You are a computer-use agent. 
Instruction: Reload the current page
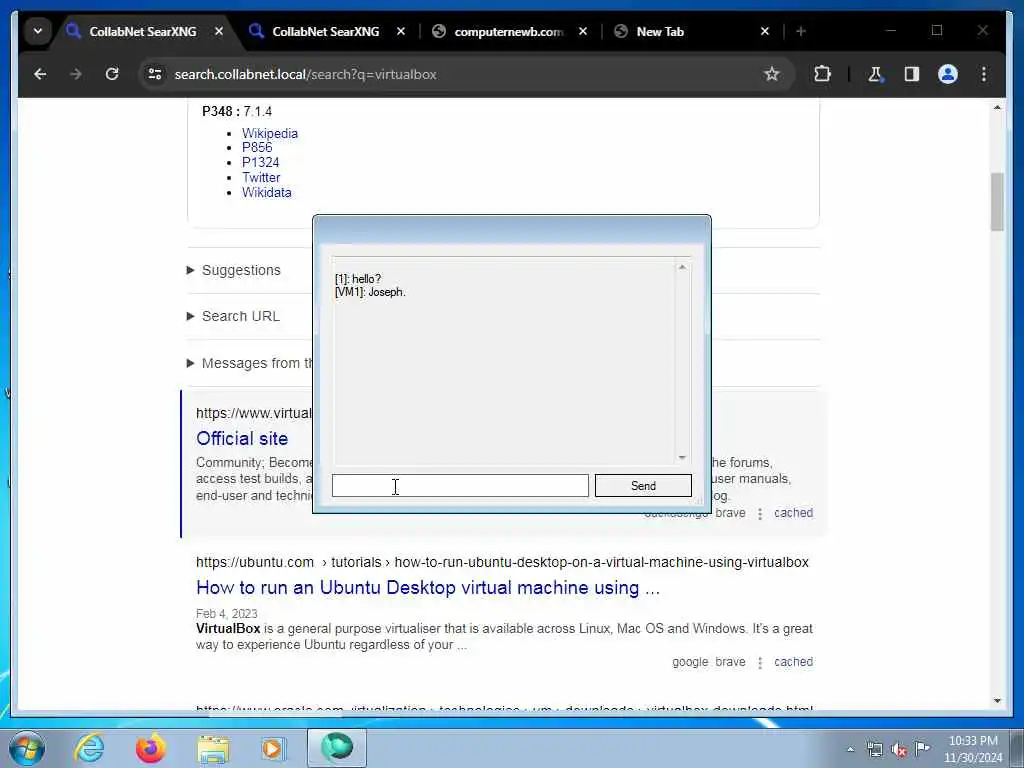coord(112,74)
